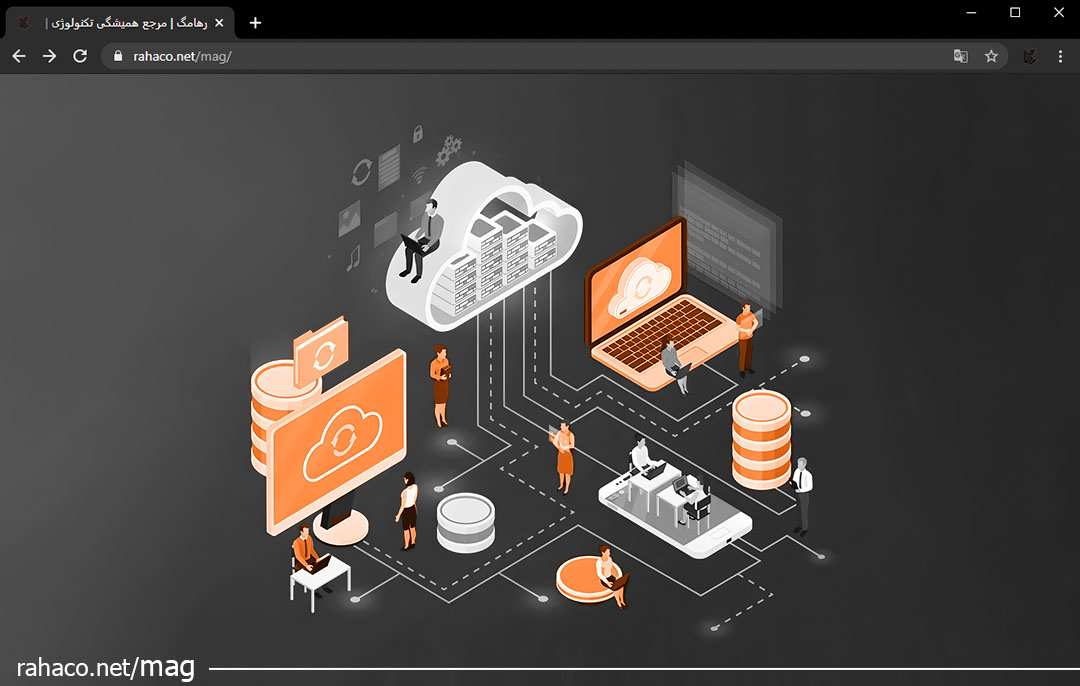Image resolution: width=1080 pixels, height=686 pixels.
Task: Click the rahaco.net/mag/ address bar
Action: click(500, 56)
